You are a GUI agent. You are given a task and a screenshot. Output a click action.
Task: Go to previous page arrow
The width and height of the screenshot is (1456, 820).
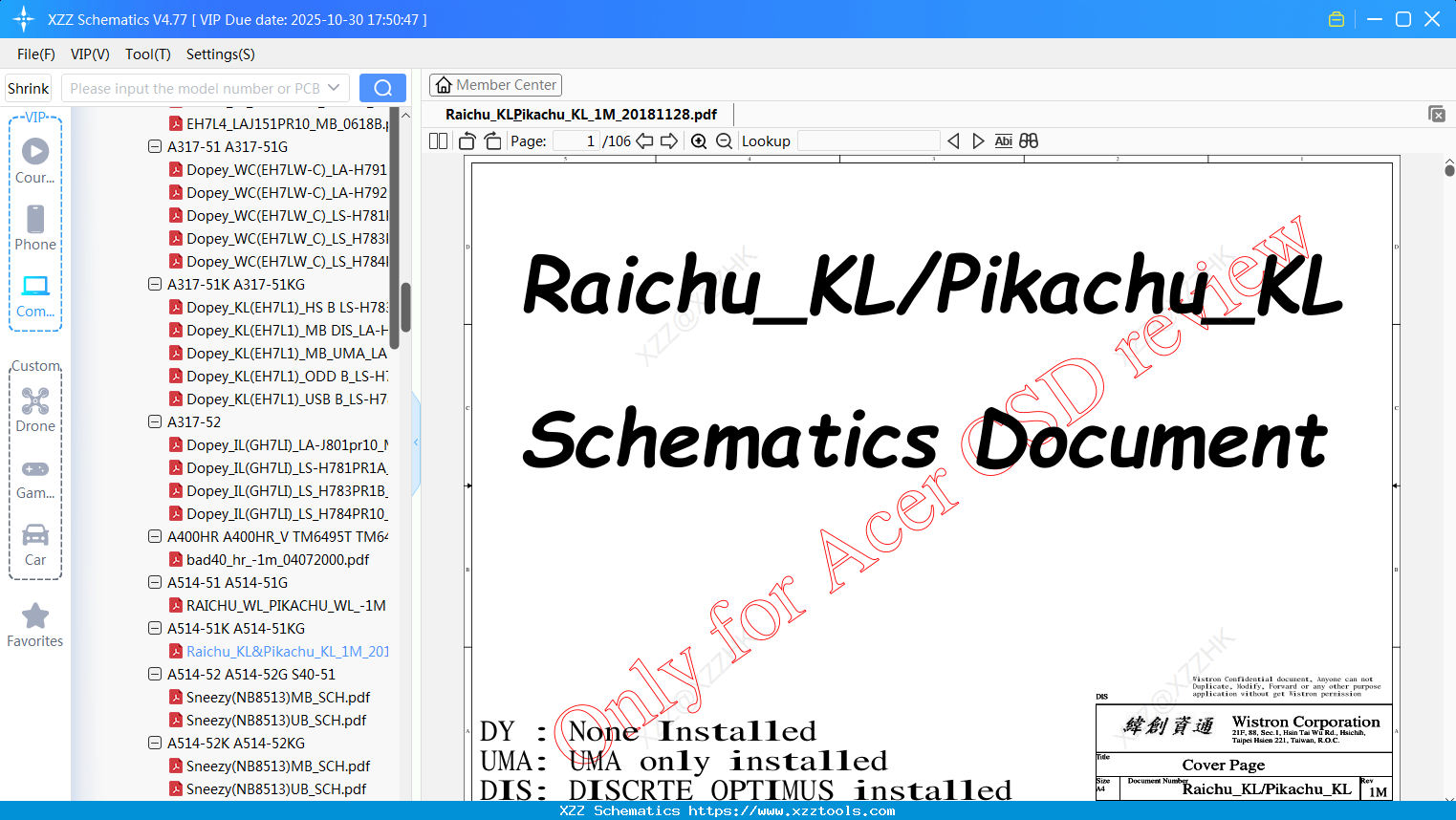point(645,141)
